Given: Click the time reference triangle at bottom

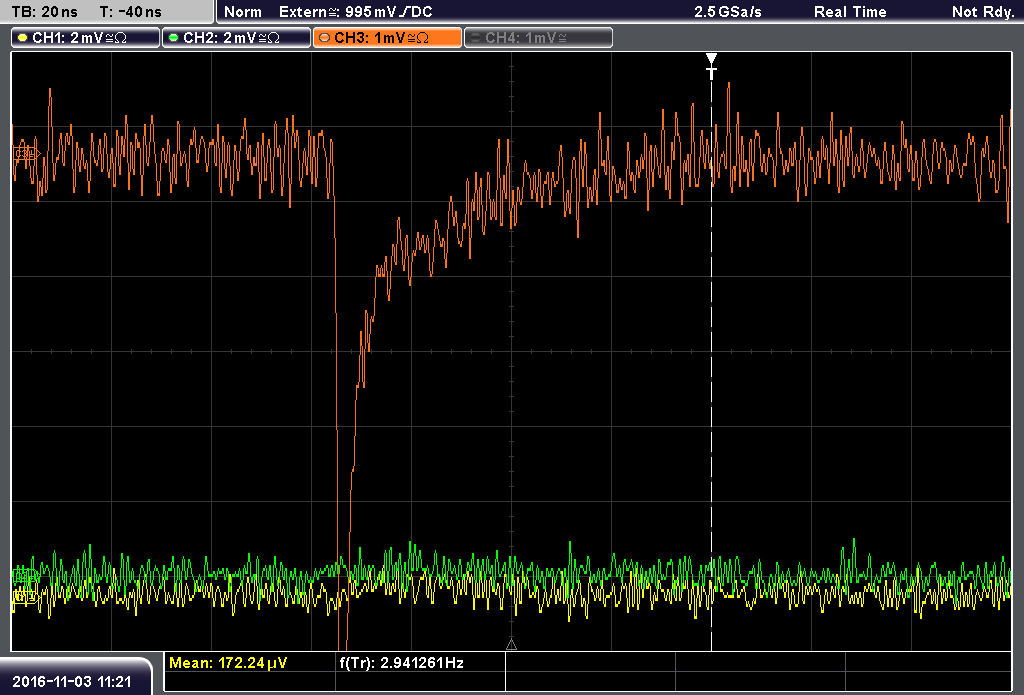Looking at the screenshot, I should click(x=511, y=644).
